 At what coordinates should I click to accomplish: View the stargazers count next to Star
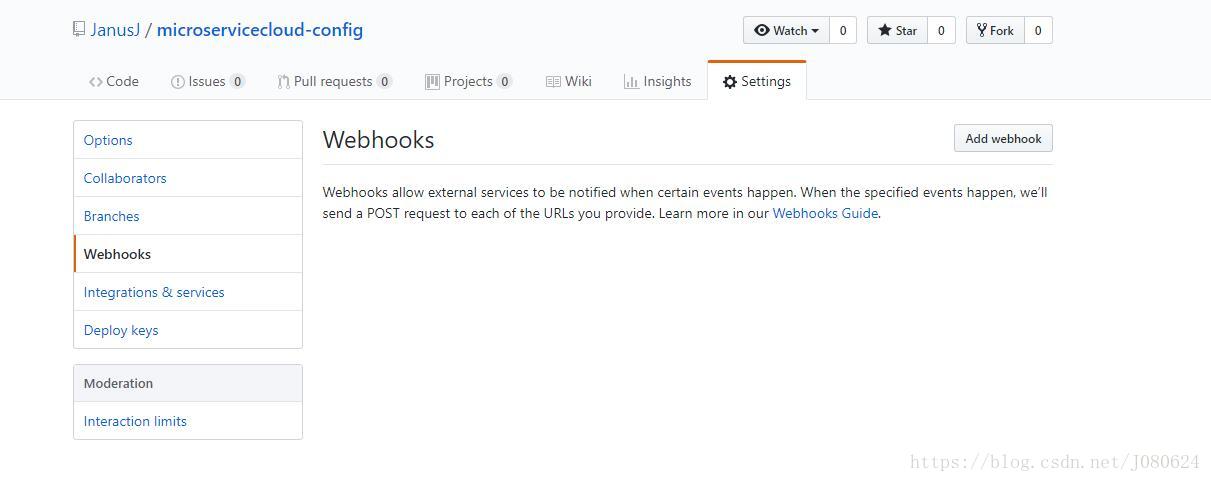941,30
